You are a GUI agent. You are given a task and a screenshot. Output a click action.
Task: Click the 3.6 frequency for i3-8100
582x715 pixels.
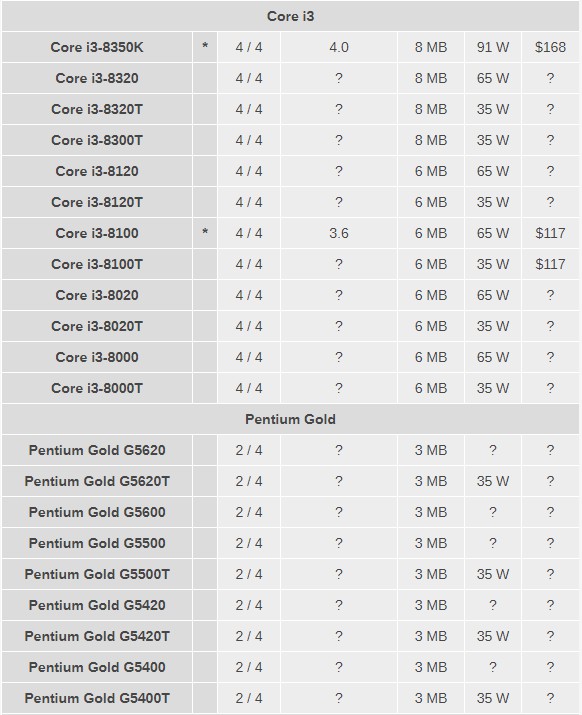tap(339, 233)
